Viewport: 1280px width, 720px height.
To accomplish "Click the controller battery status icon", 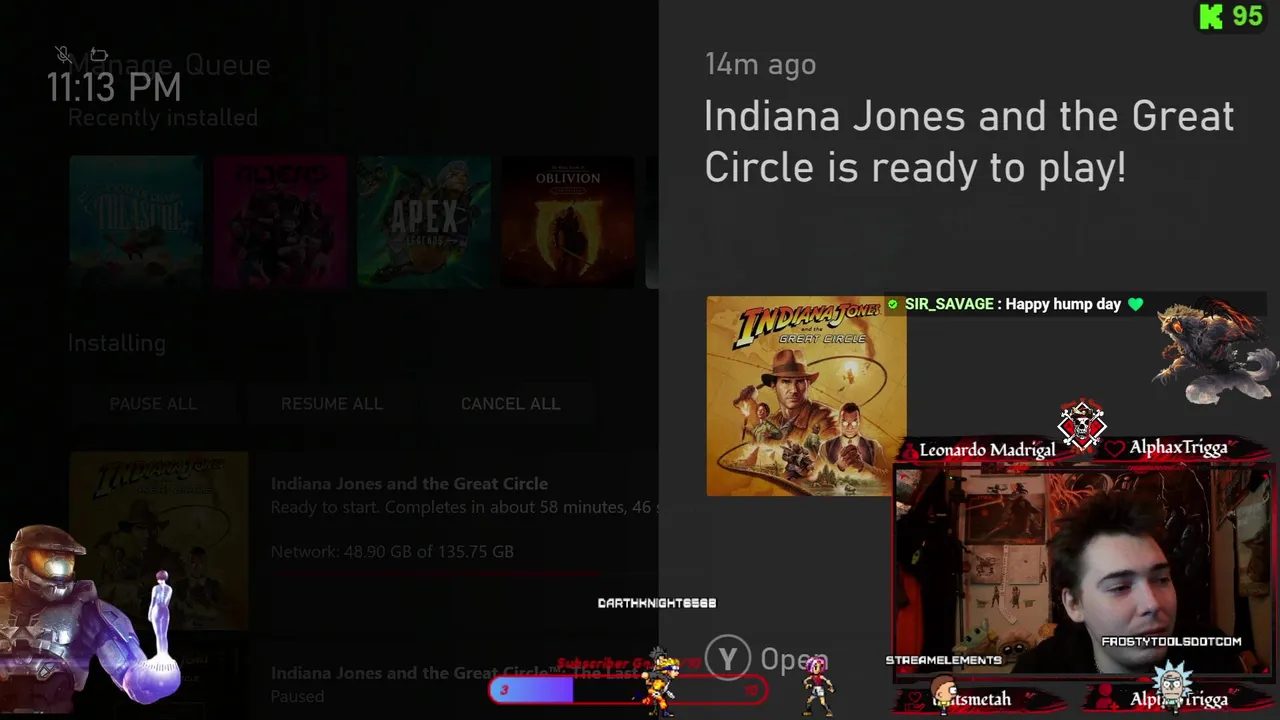I will (99, 54).
